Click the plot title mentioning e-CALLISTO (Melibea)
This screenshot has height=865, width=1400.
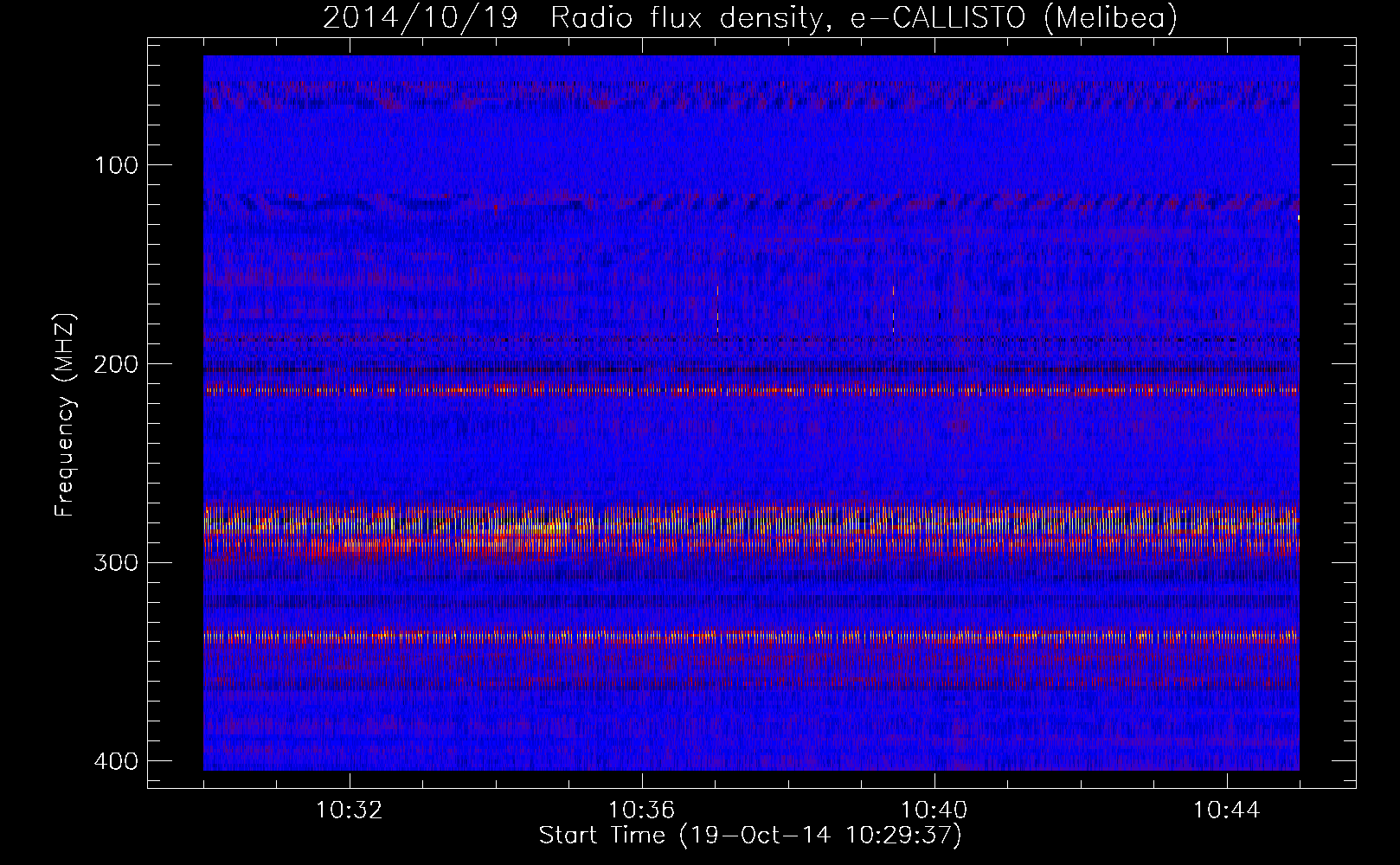click(x=750, y=17)
